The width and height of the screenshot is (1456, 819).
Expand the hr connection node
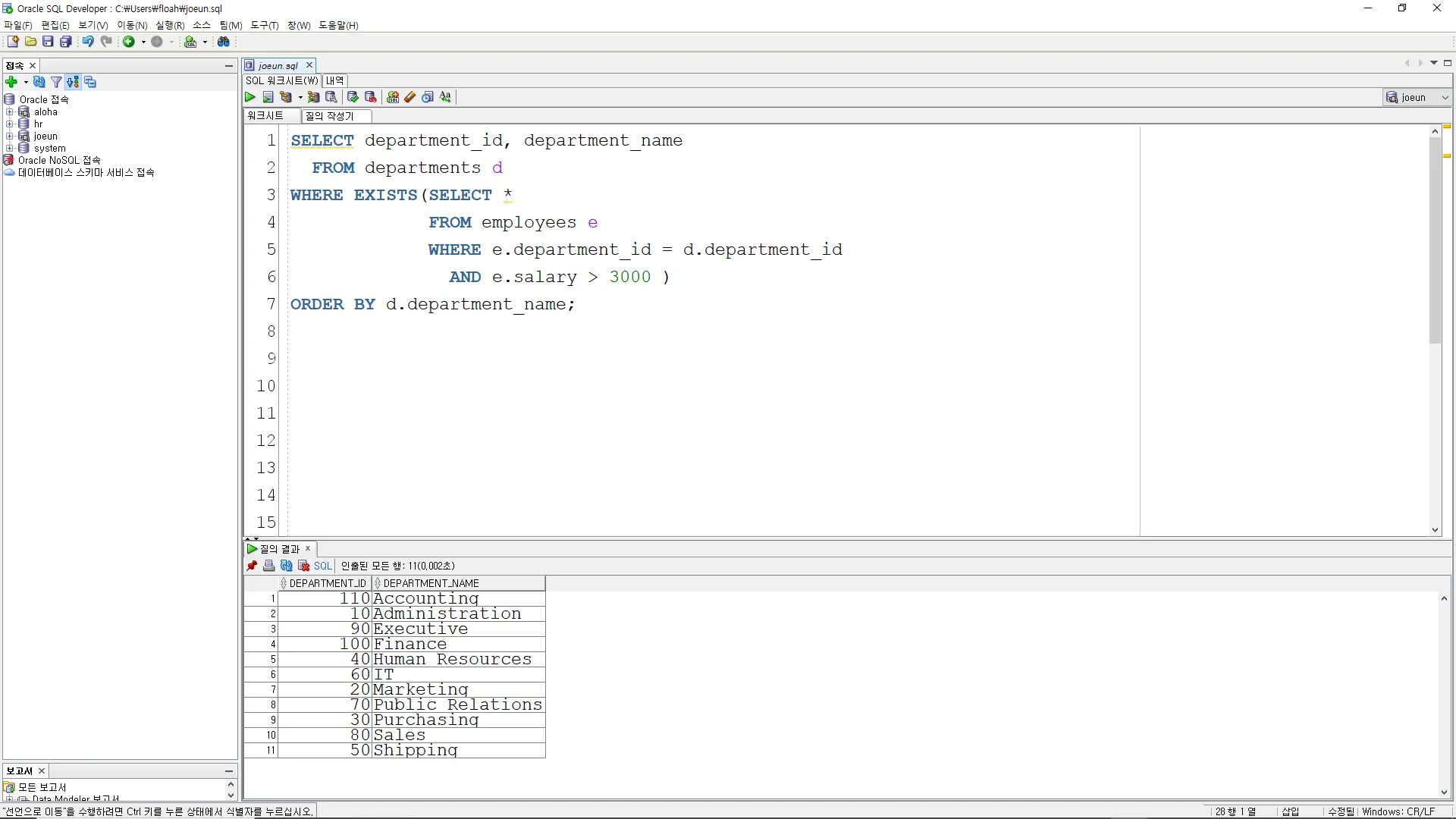[10, 124]
